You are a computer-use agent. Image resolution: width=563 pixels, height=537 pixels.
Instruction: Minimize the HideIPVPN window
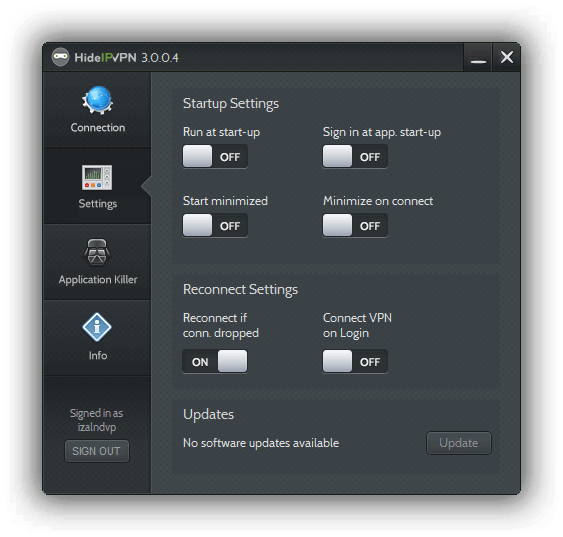478,57
